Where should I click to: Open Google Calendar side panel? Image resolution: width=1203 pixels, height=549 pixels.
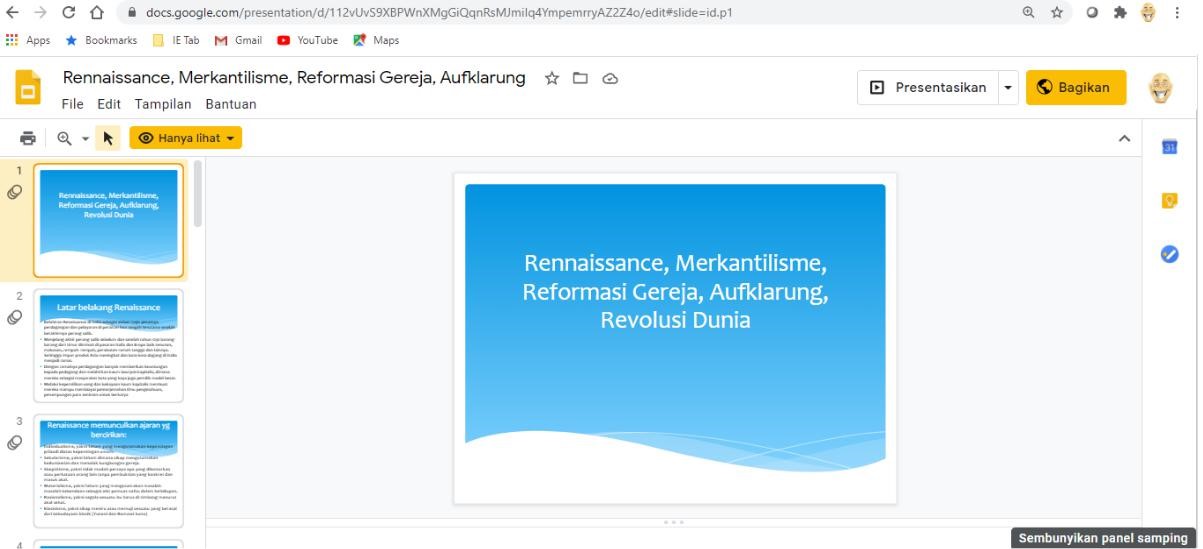pos(1169,147)
